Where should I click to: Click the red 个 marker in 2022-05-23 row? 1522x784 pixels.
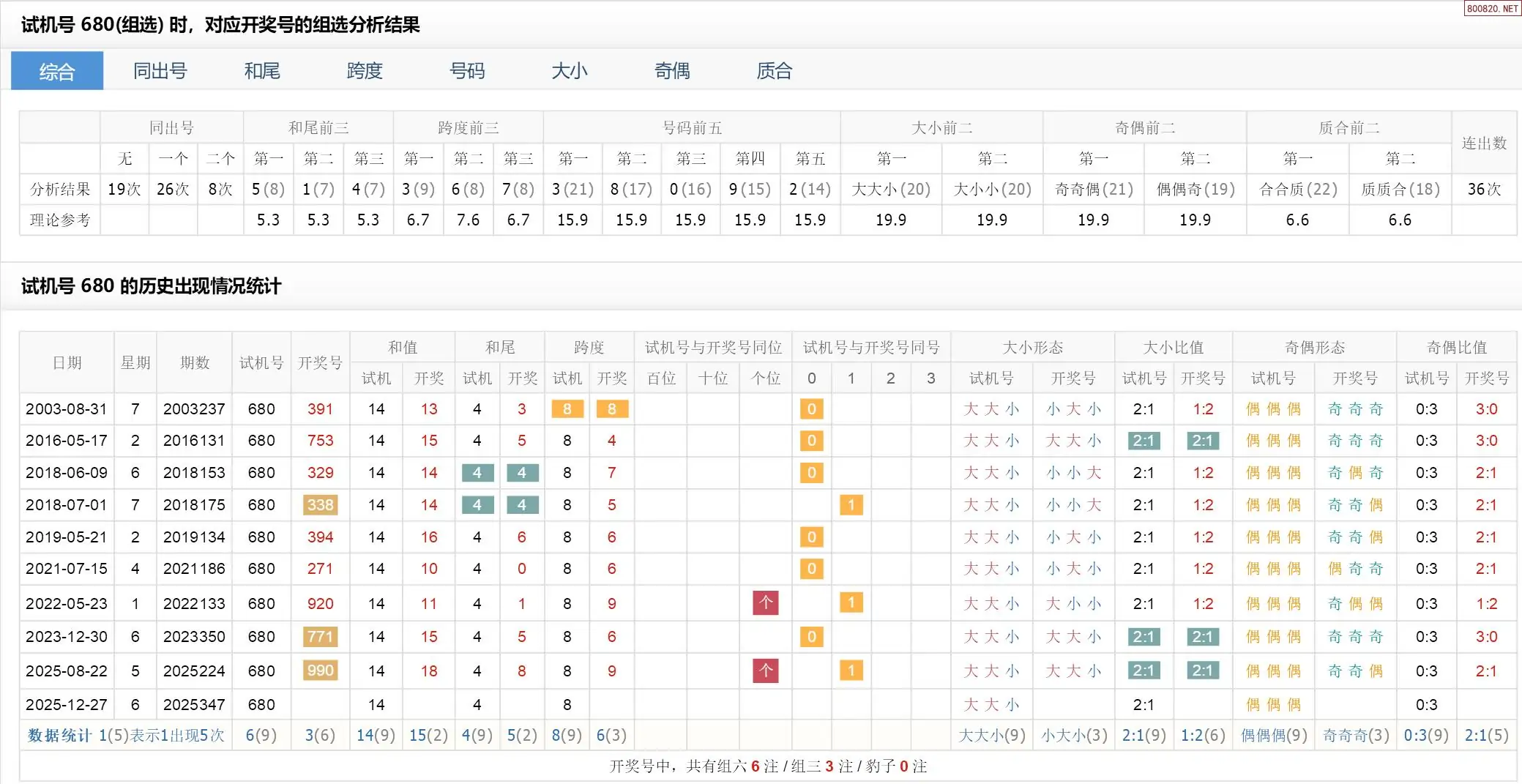(x=766, y=603)
